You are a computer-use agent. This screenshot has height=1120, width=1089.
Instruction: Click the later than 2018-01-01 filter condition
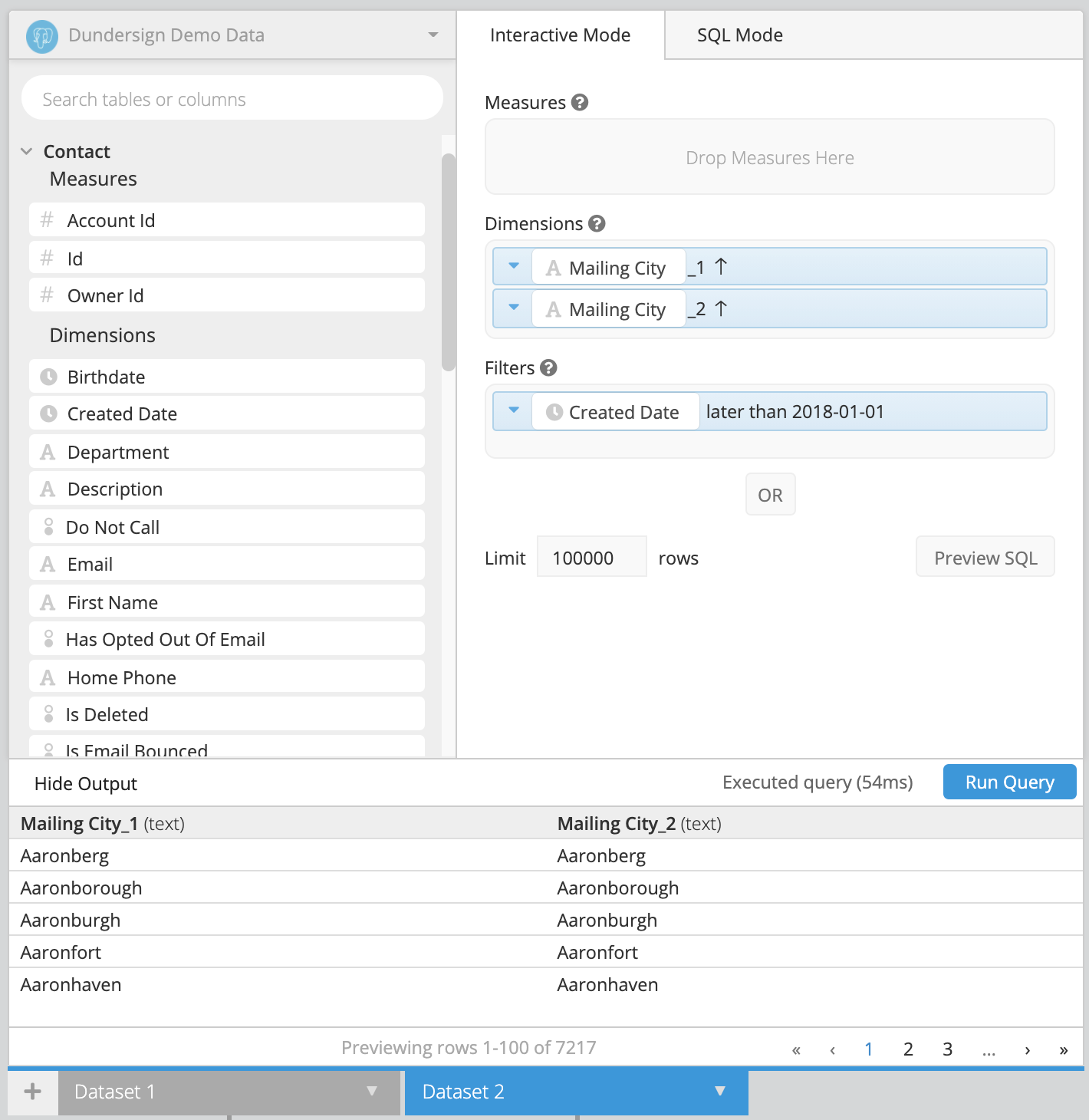pos(795,412)
